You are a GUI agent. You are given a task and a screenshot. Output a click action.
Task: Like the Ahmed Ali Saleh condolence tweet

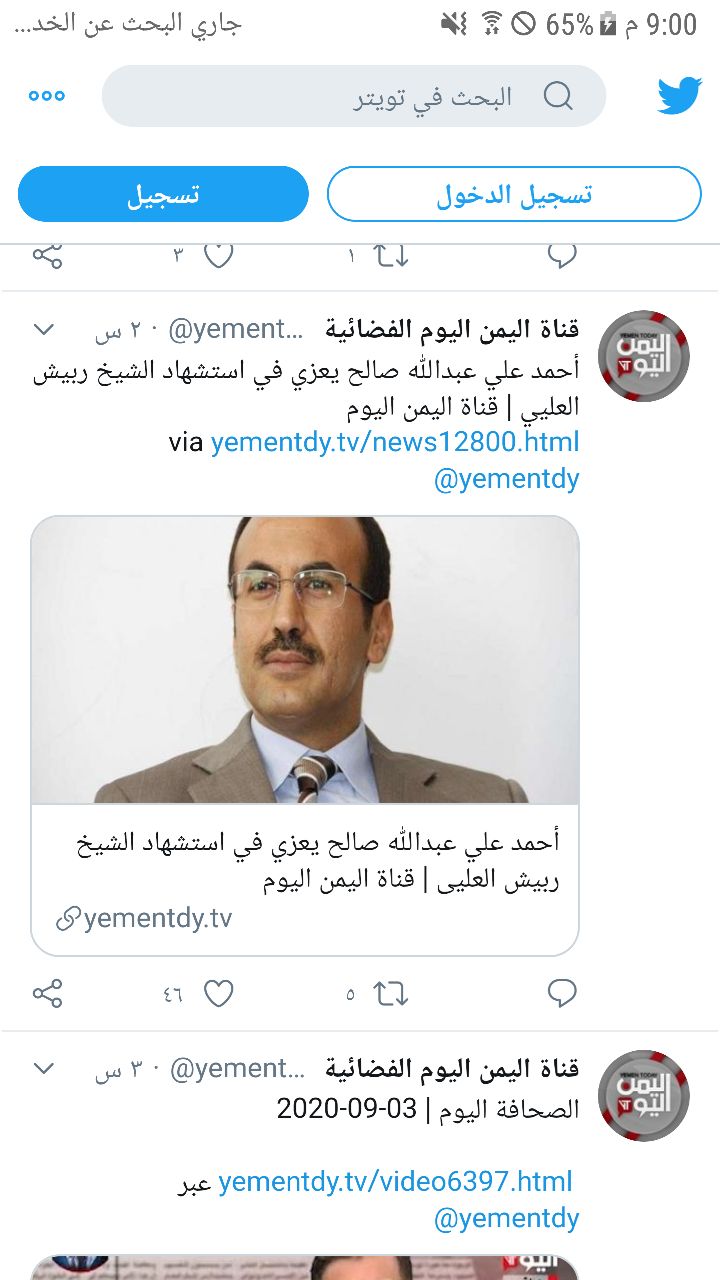[218, 993]
